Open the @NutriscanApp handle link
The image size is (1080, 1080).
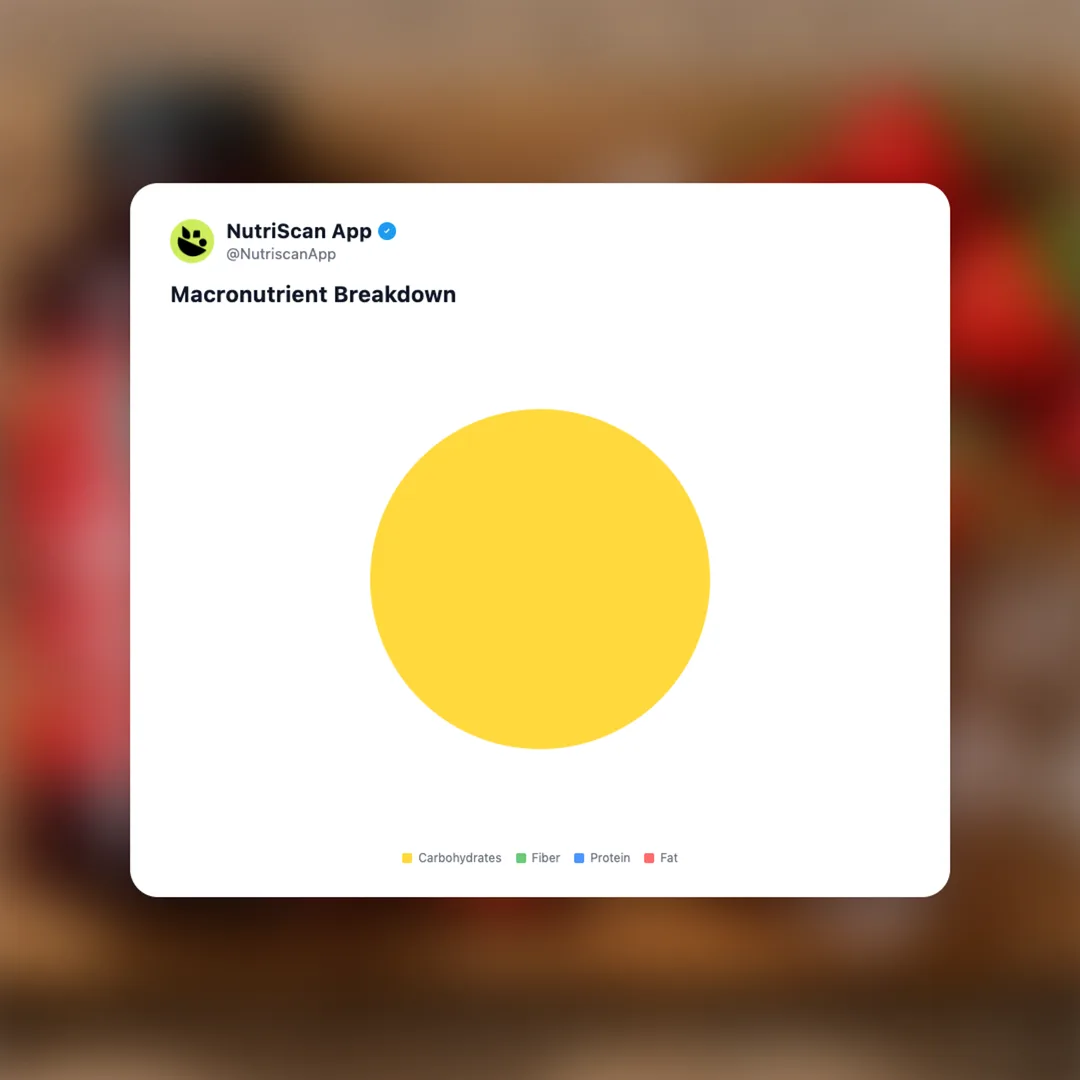[x=281, y=254]
